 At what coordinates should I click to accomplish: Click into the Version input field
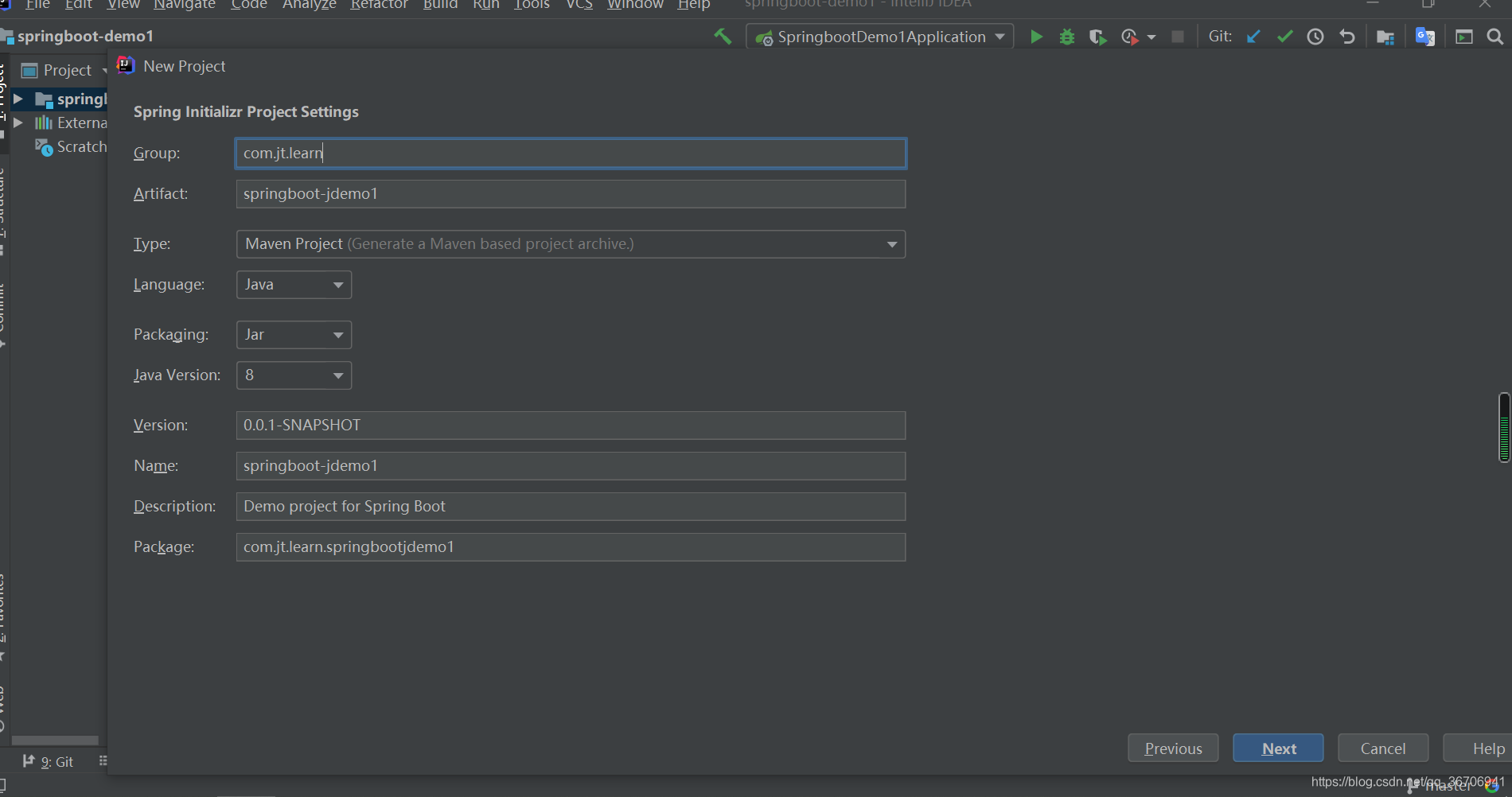[x=571, y=426]
